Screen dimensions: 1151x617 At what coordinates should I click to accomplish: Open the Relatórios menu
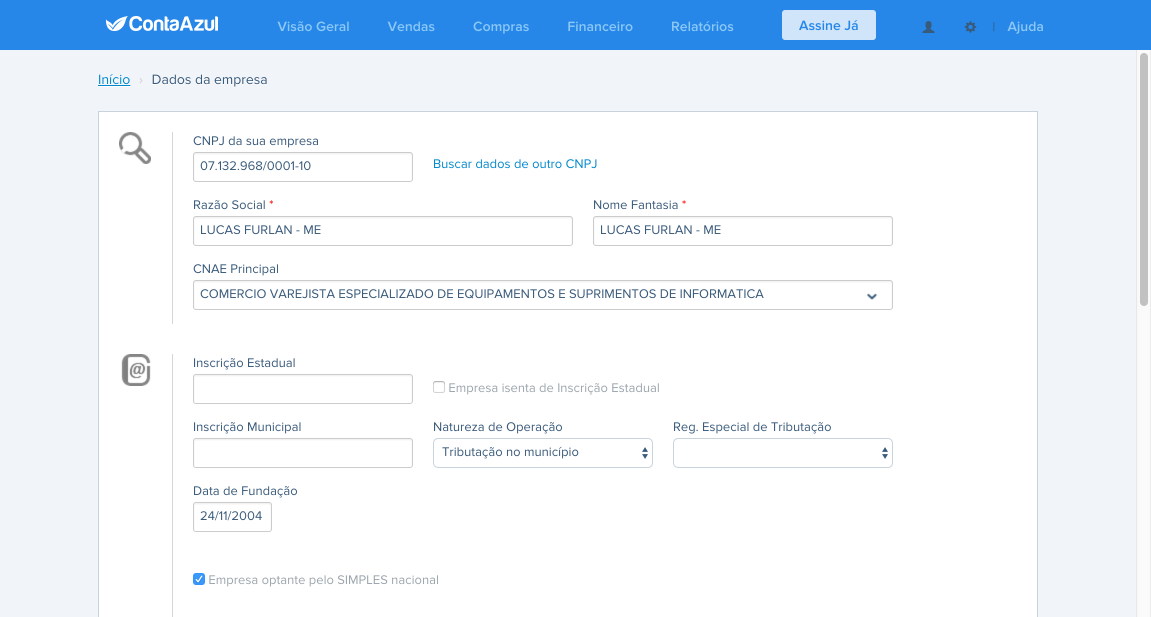(702, 26)
